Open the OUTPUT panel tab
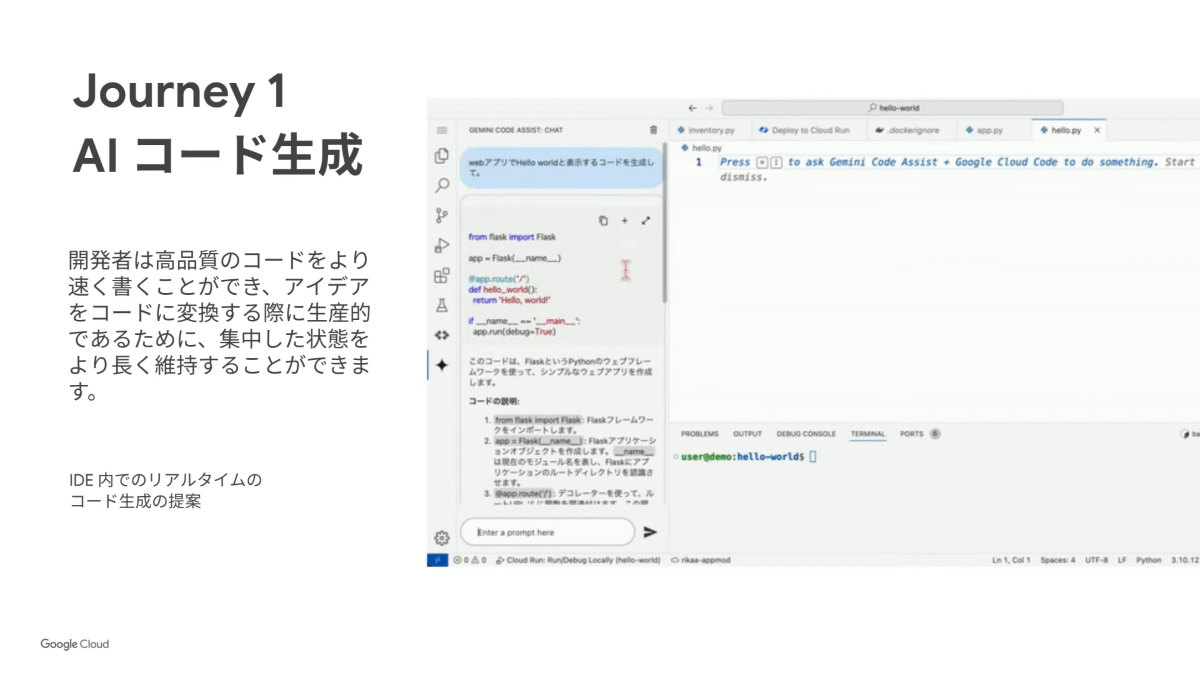 click(x=747, y=434)
